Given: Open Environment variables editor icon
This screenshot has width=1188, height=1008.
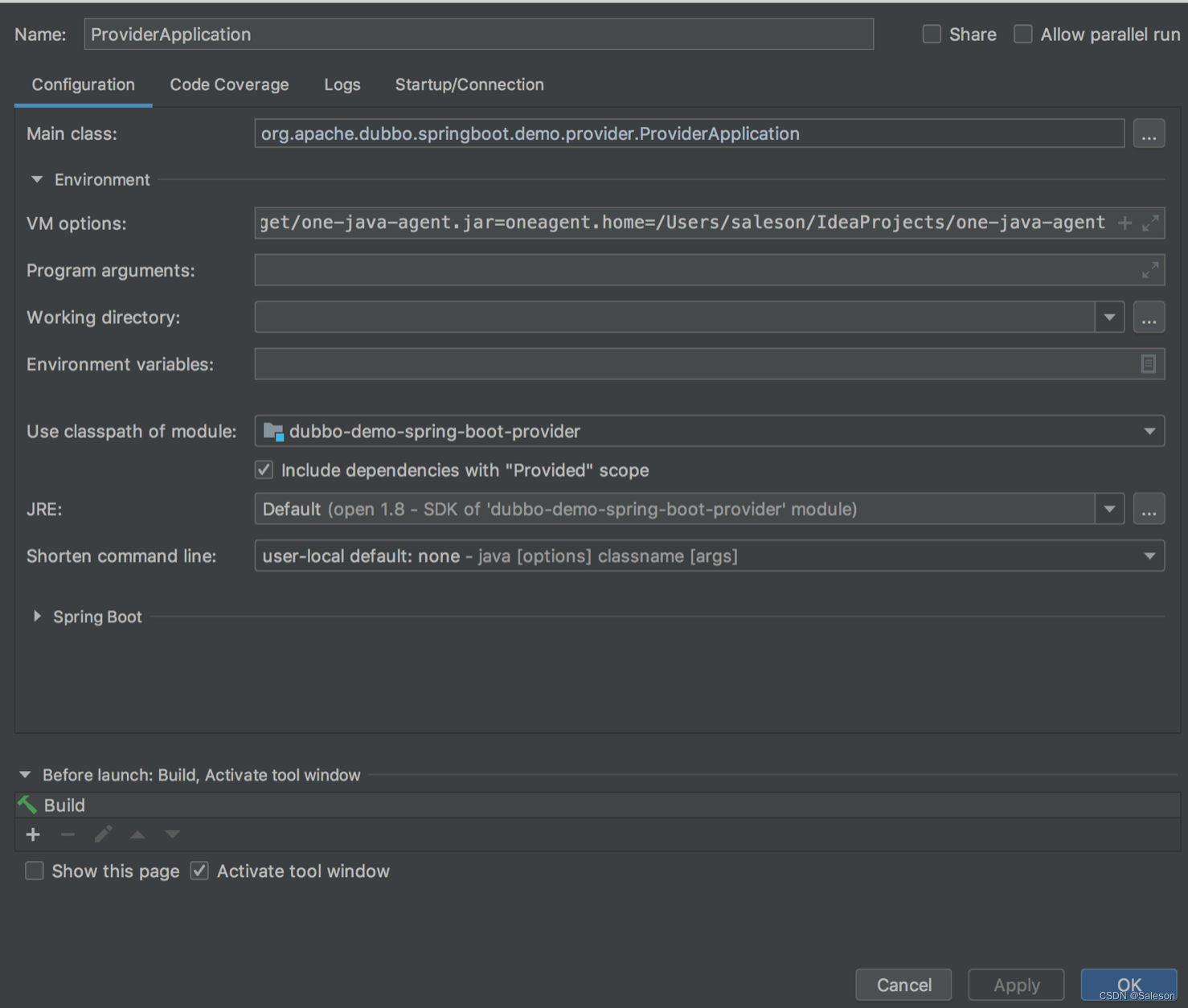Looking at the screenshot, I should click(1149, 364).
